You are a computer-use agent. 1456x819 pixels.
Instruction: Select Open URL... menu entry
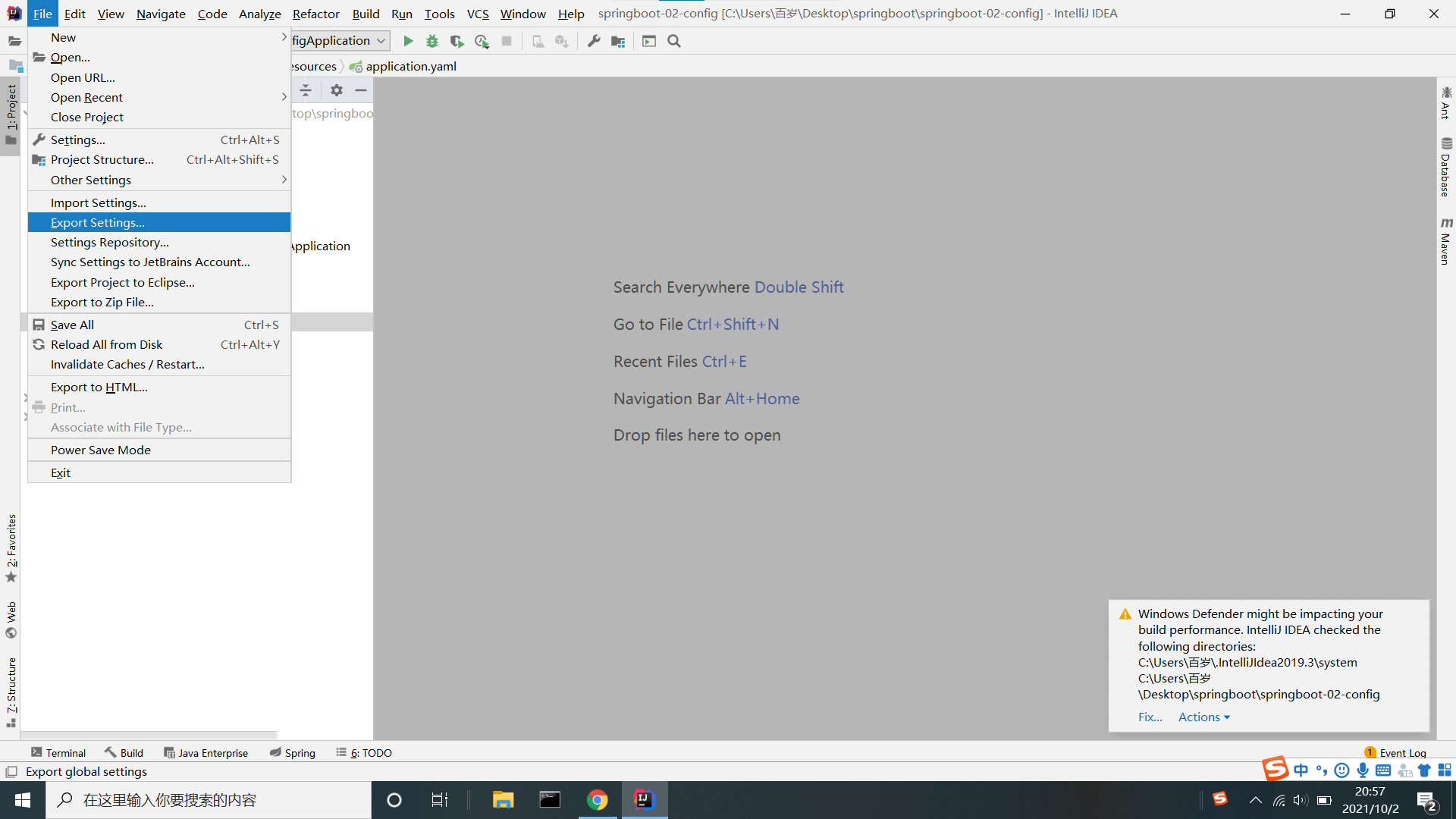coord(159,77)
